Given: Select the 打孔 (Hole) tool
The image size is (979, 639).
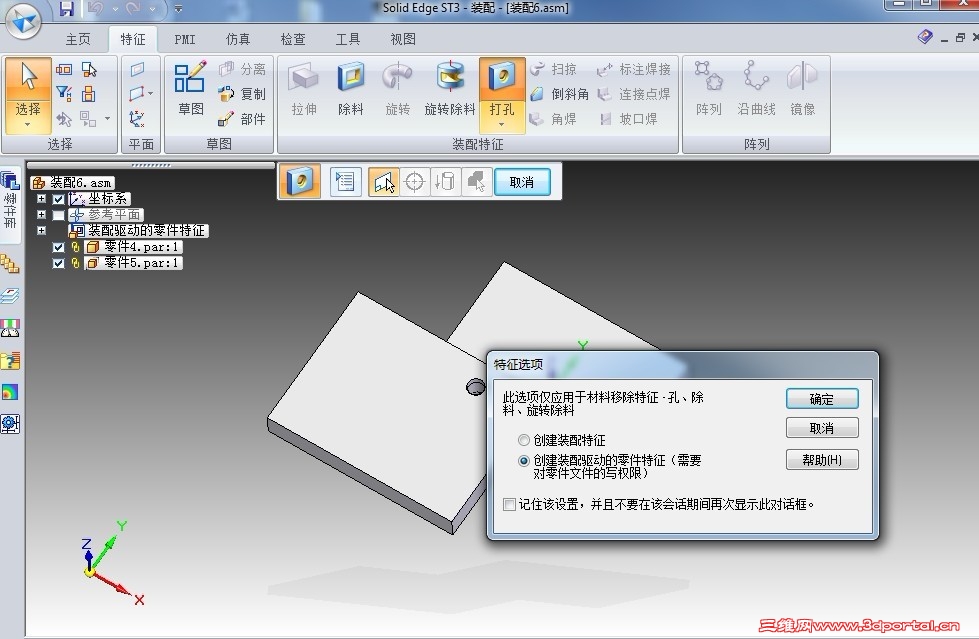Looking at the screenshot, I should tap(501, 87).
